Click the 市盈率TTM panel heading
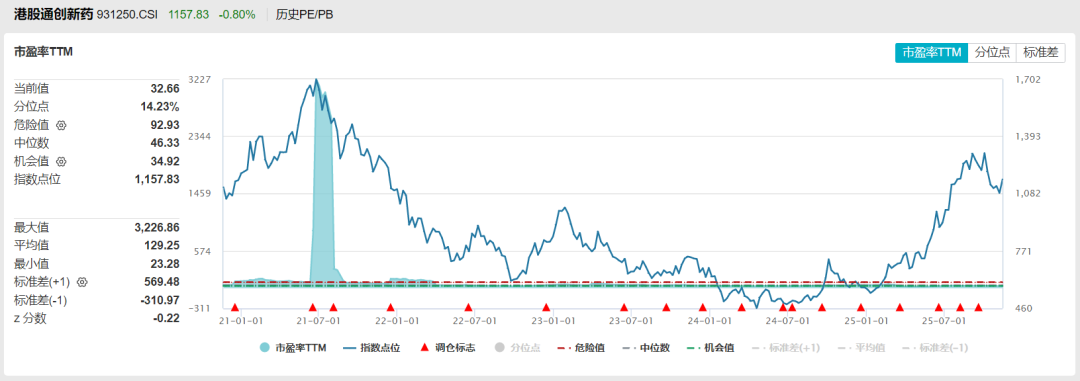1080x381 pixels. pos(43,51)
